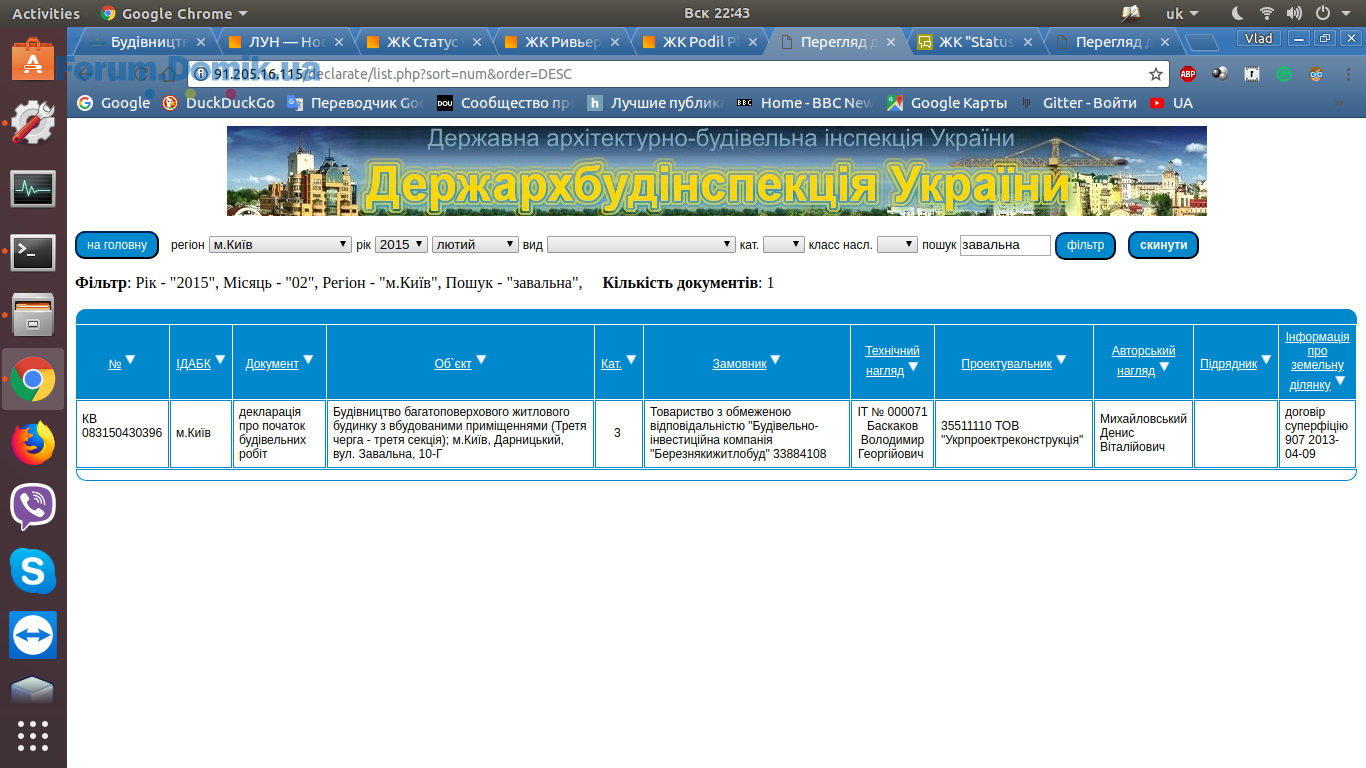Open the system power menu arrow

(1345, 13)
